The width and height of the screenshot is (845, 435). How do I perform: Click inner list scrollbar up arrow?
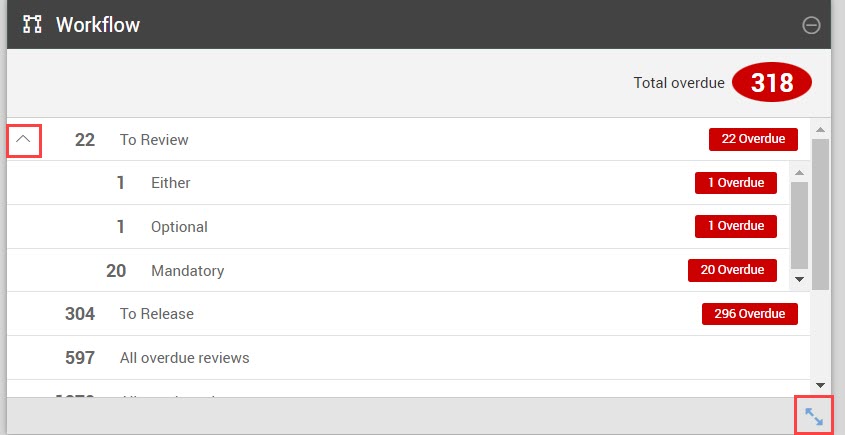(799, 172)
